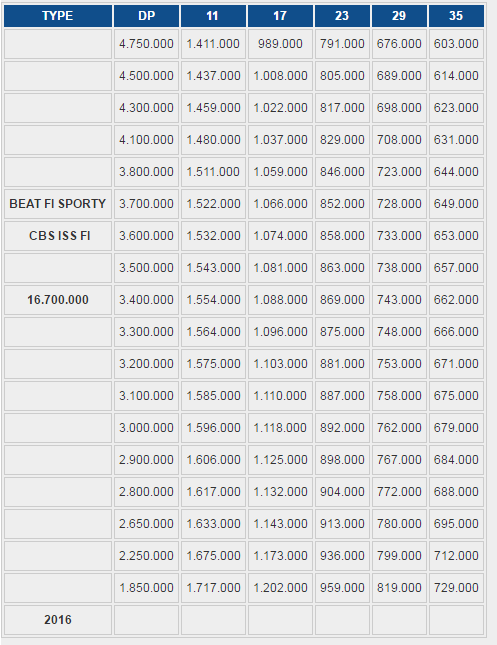
Task: Click the 2016 year cell
Action: 58,620
